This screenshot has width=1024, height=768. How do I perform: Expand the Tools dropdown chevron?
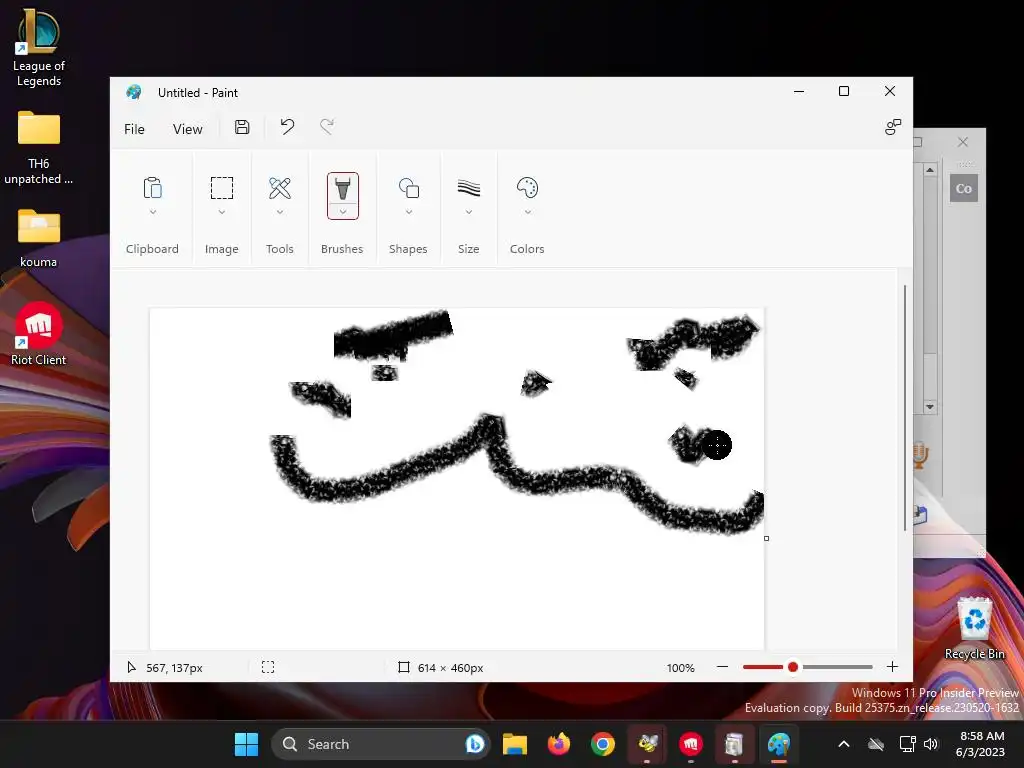click(280, 212)
